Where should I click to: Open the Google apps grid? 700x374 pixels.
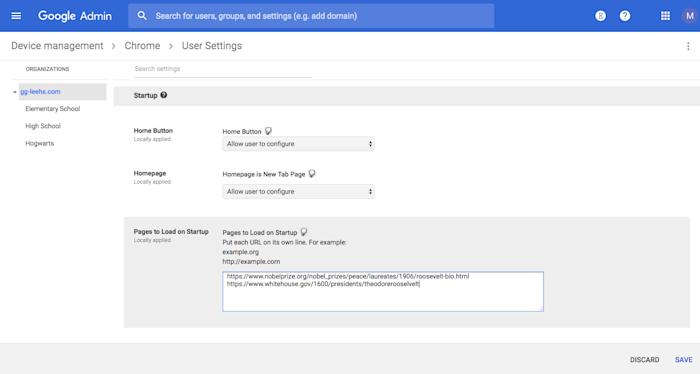click(x=665, y=16)
